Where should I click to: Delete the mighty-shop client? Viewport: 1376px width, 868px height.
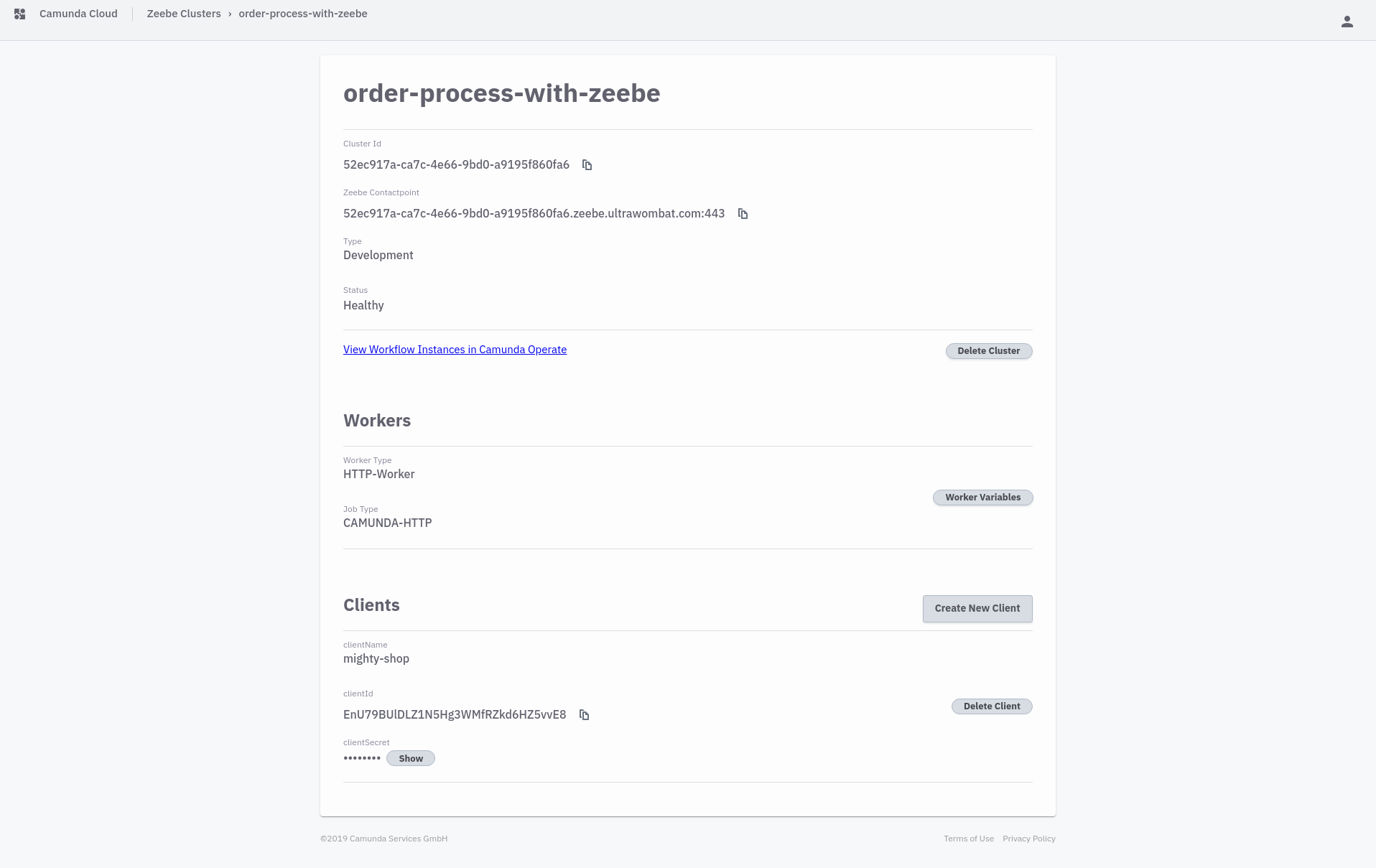click(x=992, y=706)
